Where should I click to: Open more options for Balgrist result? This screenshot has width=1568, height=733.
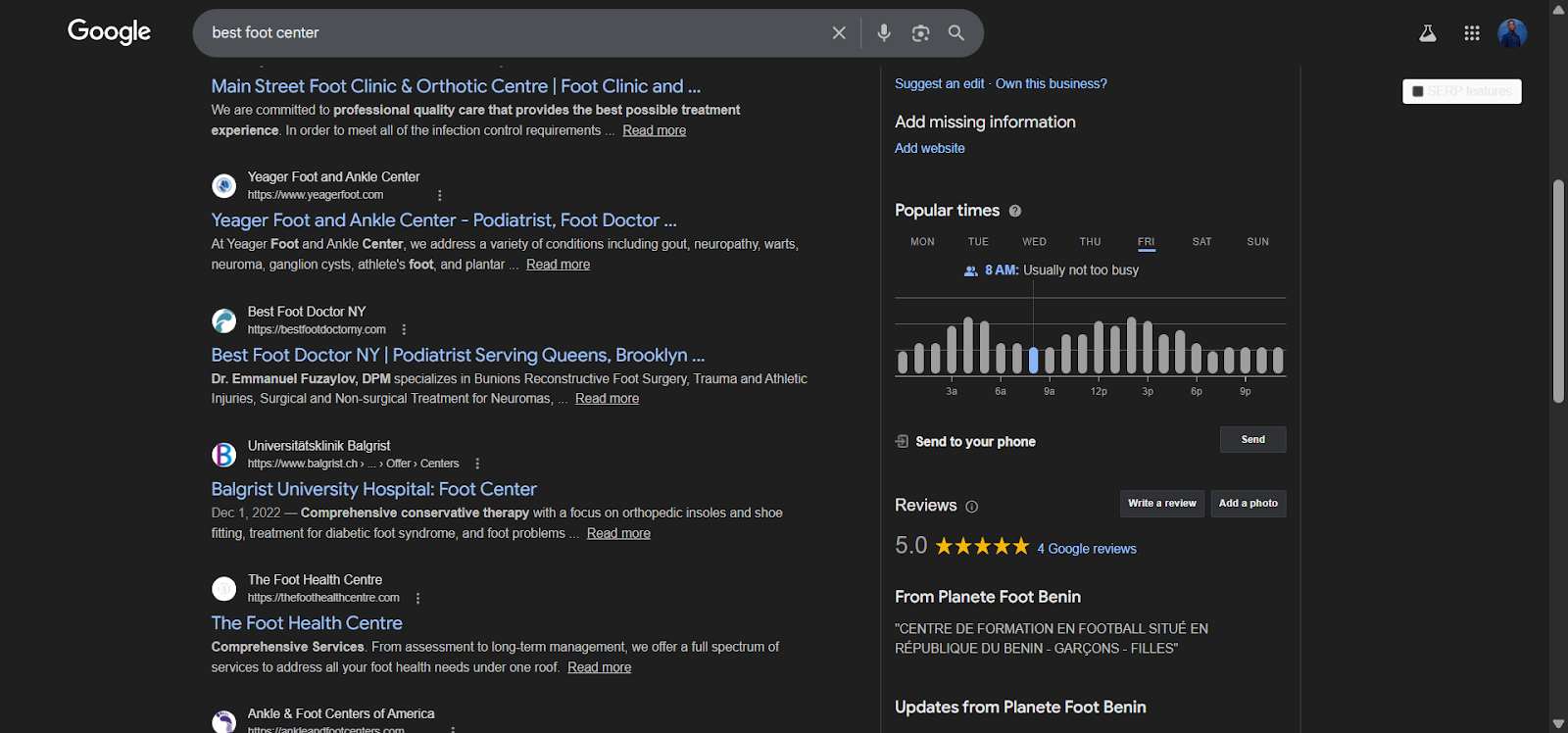click(477, 464)
